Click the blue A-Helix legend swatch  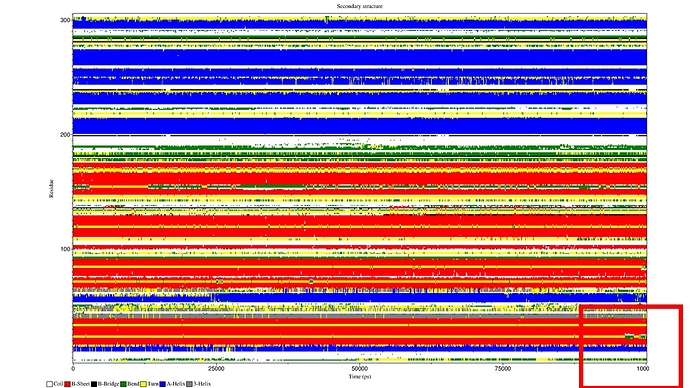[x=162, y=384]
